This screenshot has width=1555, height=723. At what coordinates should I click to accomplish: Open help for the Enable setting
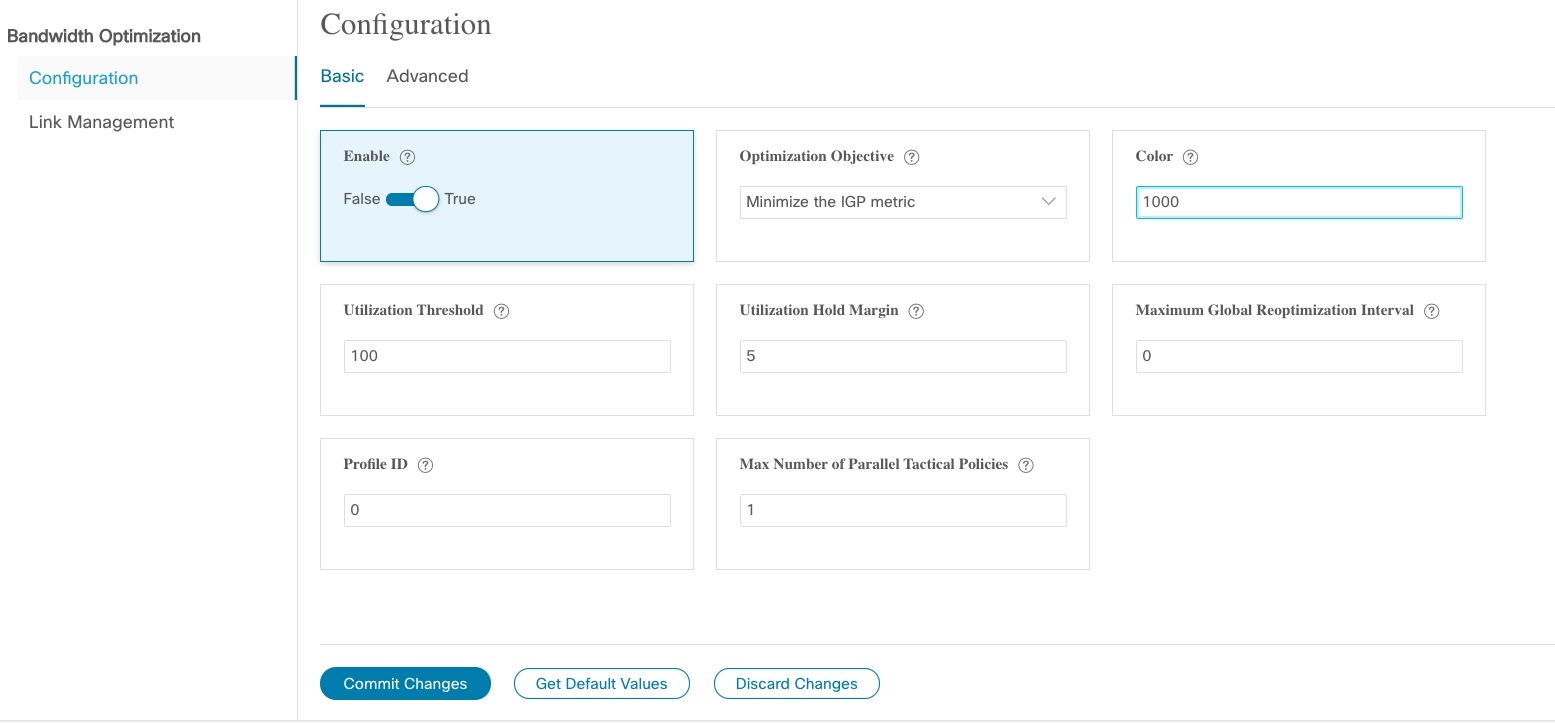point(407,156)
